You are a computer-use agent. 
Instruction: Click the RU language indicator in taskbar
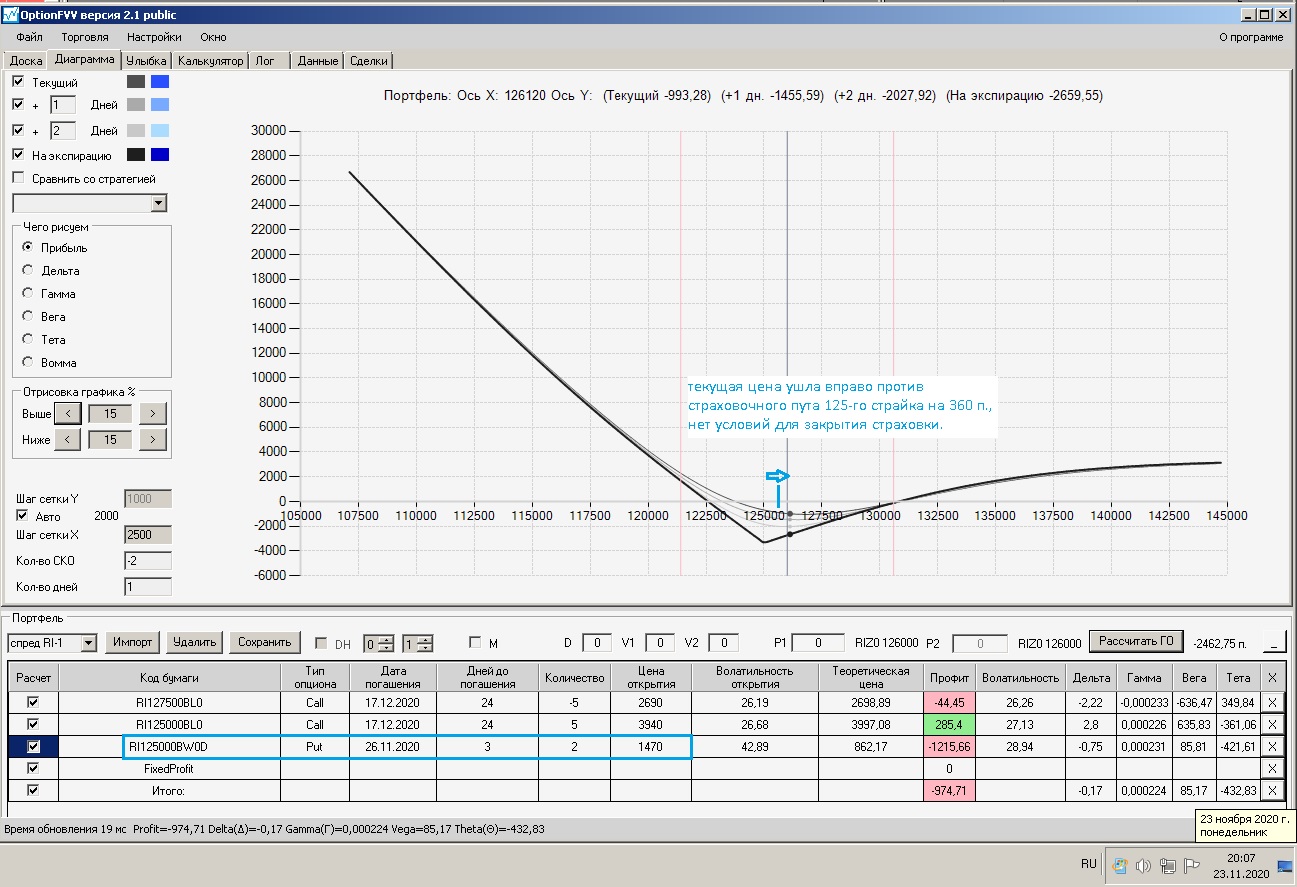pyautogui.click(x=1088, y=864)
